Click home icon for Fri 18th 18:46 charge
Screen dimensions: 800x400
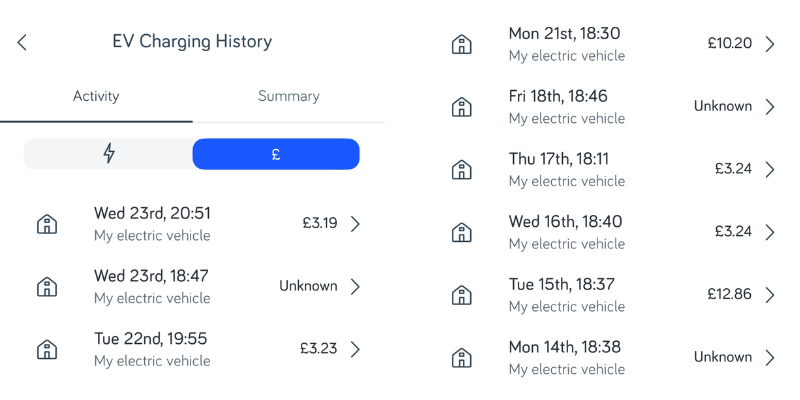click(x=462, y=107)
